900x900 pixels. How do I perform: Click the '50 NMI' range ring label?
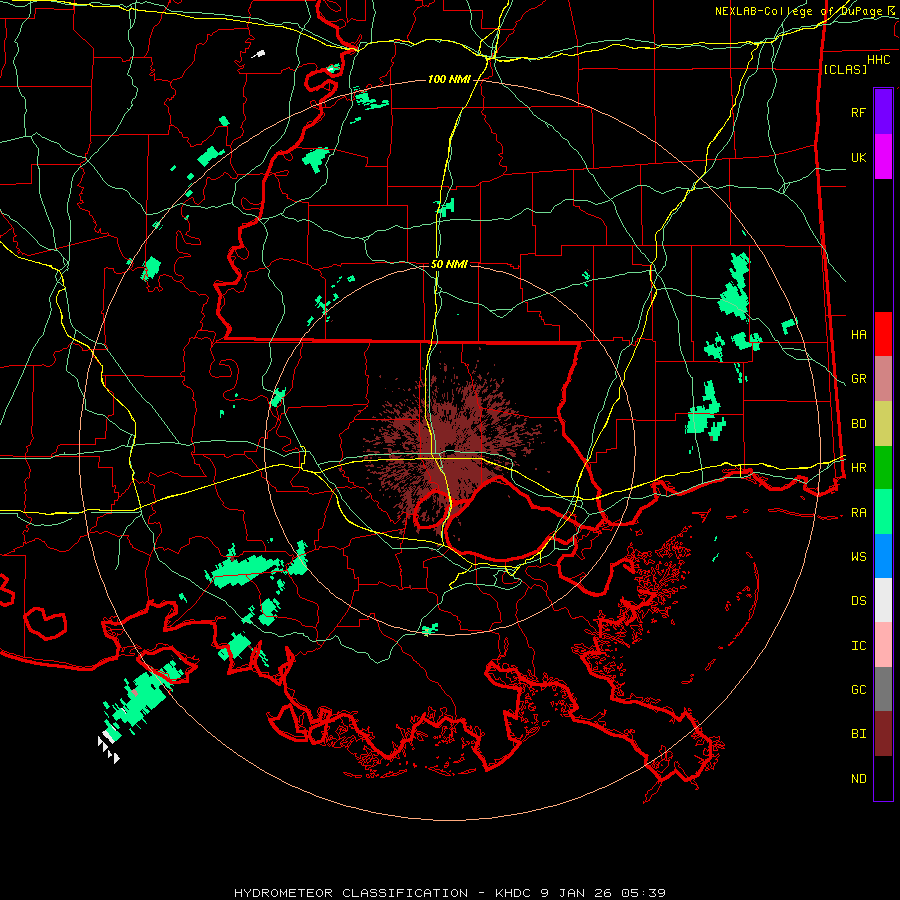pos(449,264)
